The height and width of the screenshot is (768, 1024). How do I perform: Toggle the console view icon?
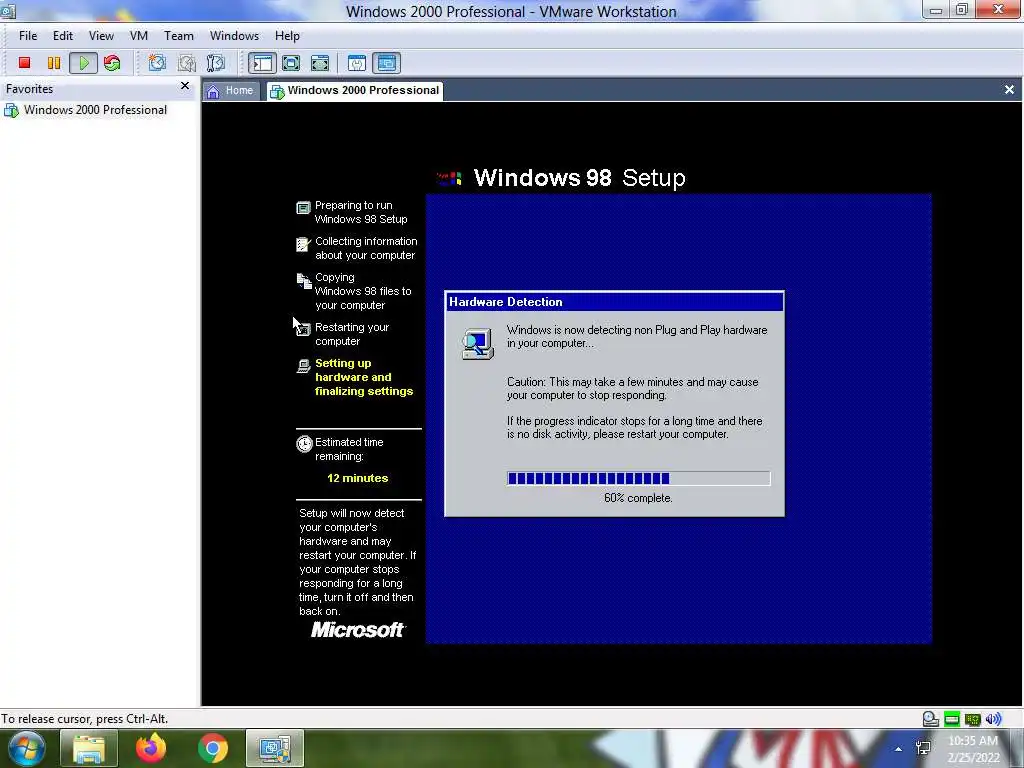point(387,63)
